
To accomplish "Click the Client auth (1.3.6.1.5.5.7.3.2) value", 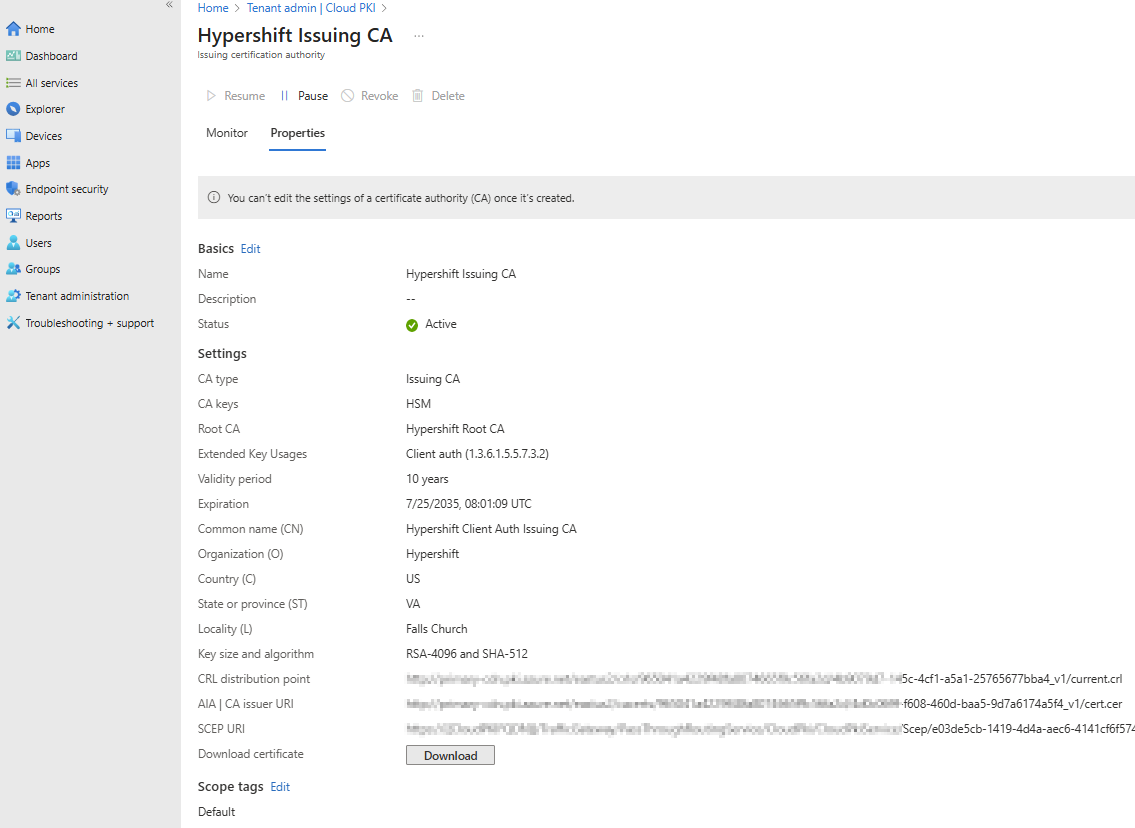I will tap(478, 454).
